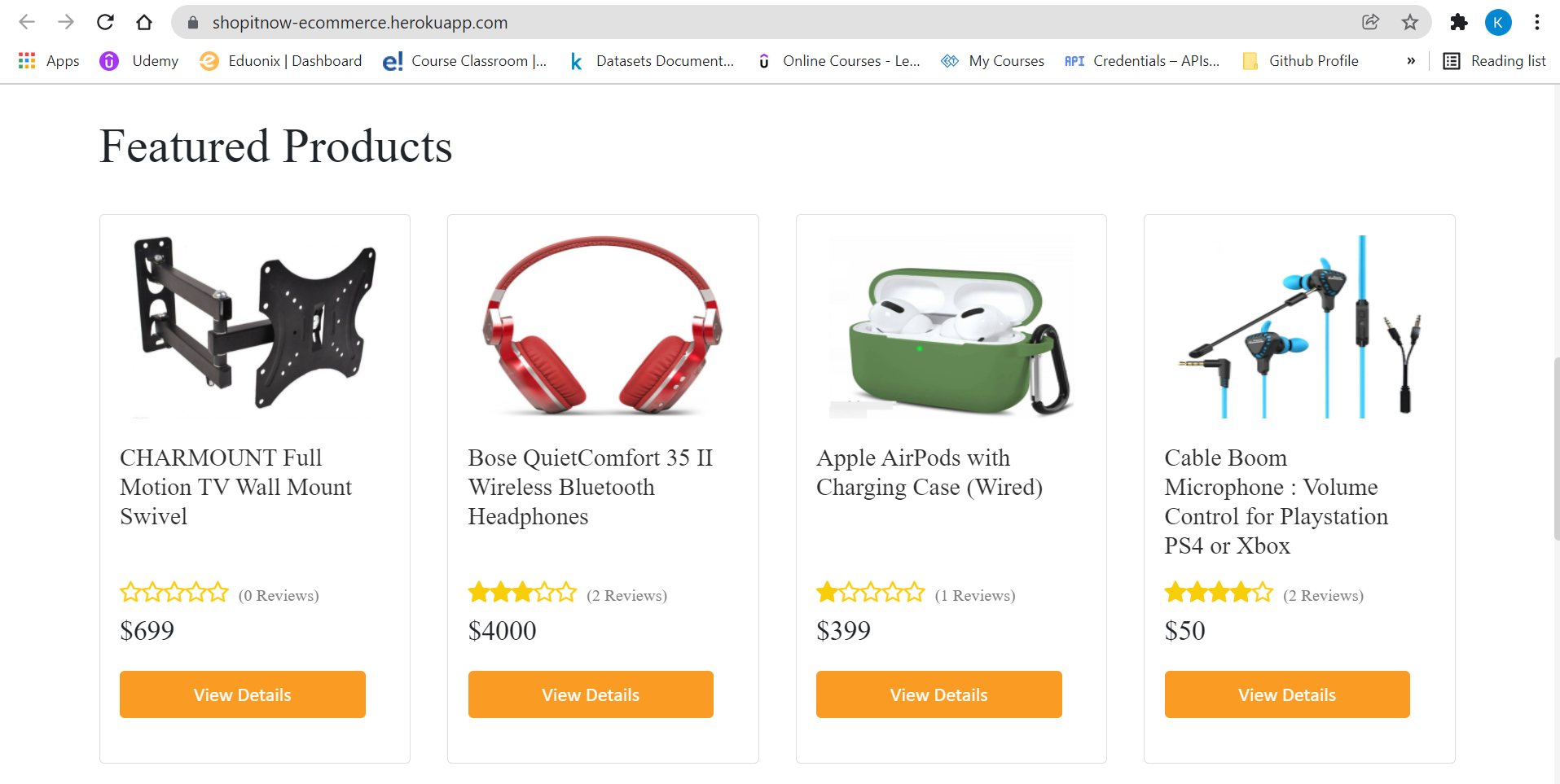The width and height of the screenshot is (1560, 784).
Task: Open the Reading list panel
Action: coord(1496,60)
